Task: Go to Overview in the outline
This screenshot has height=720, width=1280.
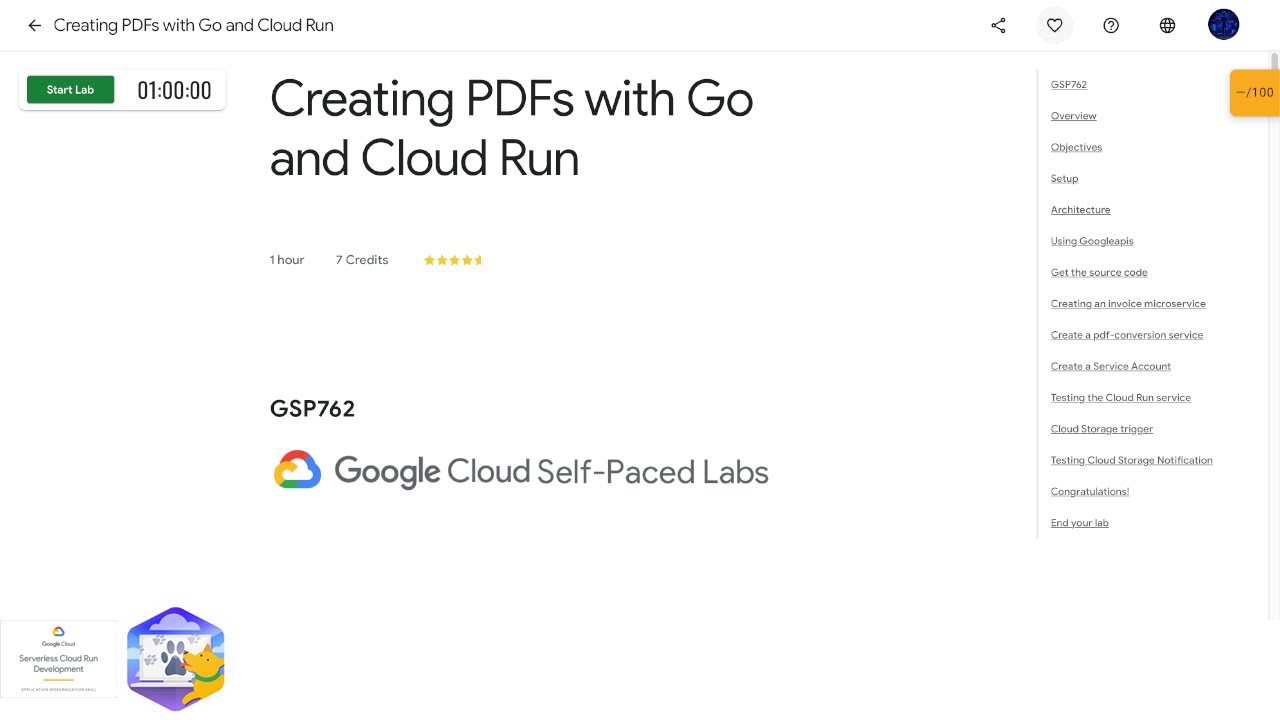Action: (x=1073, y=116)
